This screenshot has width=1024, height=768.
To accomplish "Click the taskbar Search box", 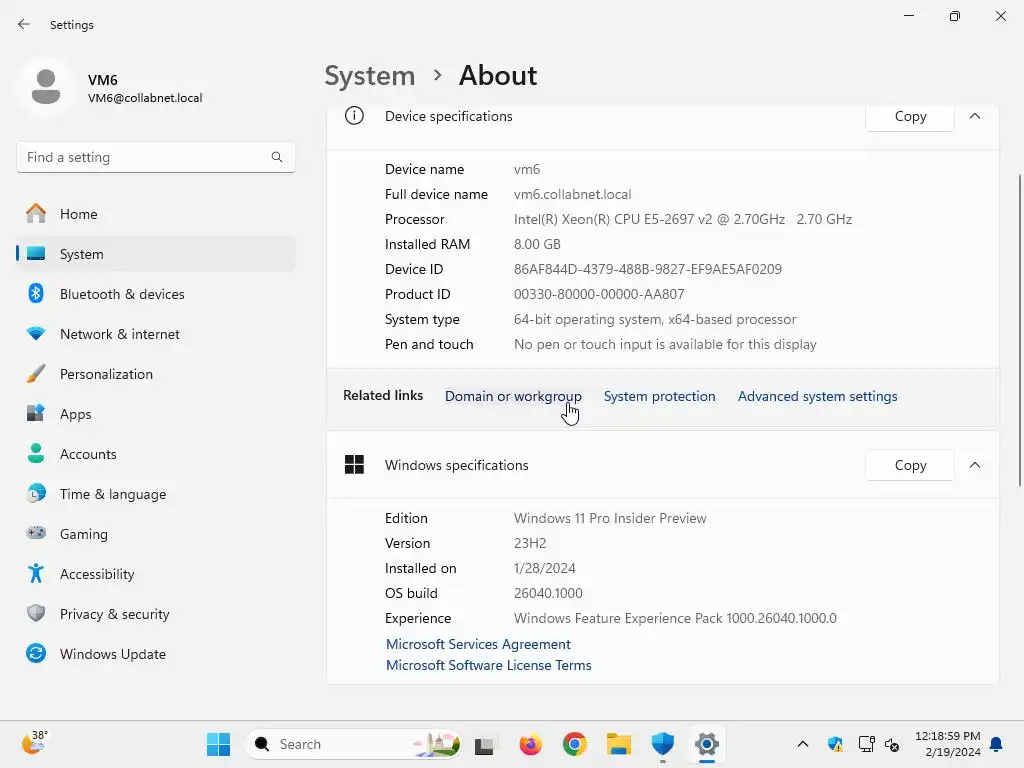I will [x=354, y=744].
